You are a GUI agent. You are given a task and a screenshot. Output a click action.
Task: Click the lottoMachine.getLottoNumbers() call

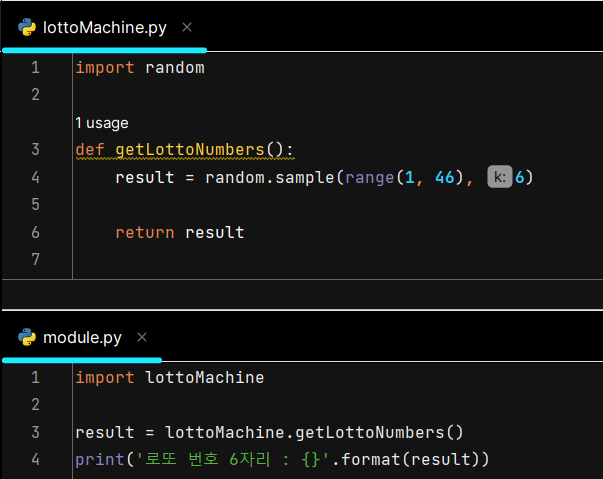click(x=314, y=432)
